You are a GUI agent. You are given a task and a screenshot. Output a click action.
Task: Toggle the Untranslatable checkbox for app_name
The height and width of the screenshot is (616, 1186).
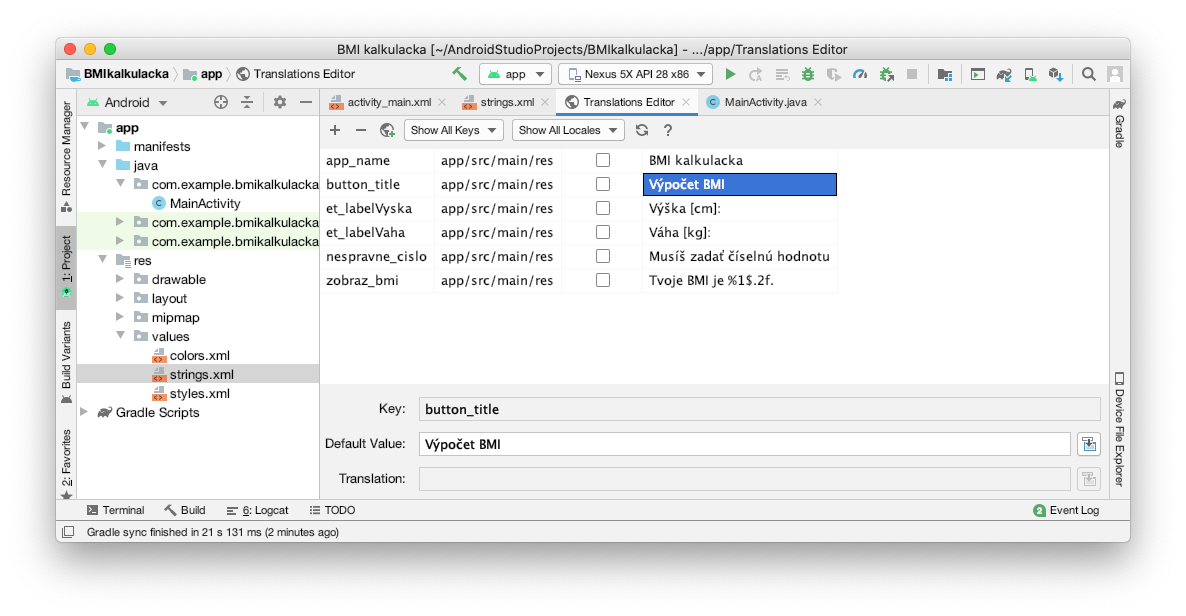click(603, 160)
